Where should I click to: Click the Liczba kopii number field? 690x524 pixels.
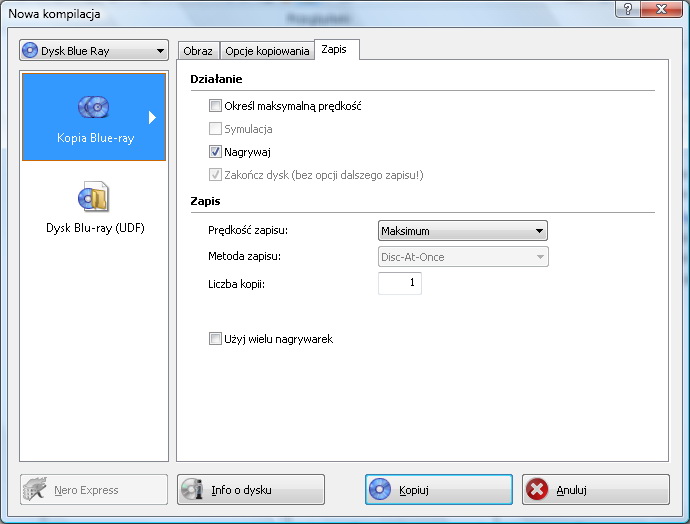(x=400, y=283)
